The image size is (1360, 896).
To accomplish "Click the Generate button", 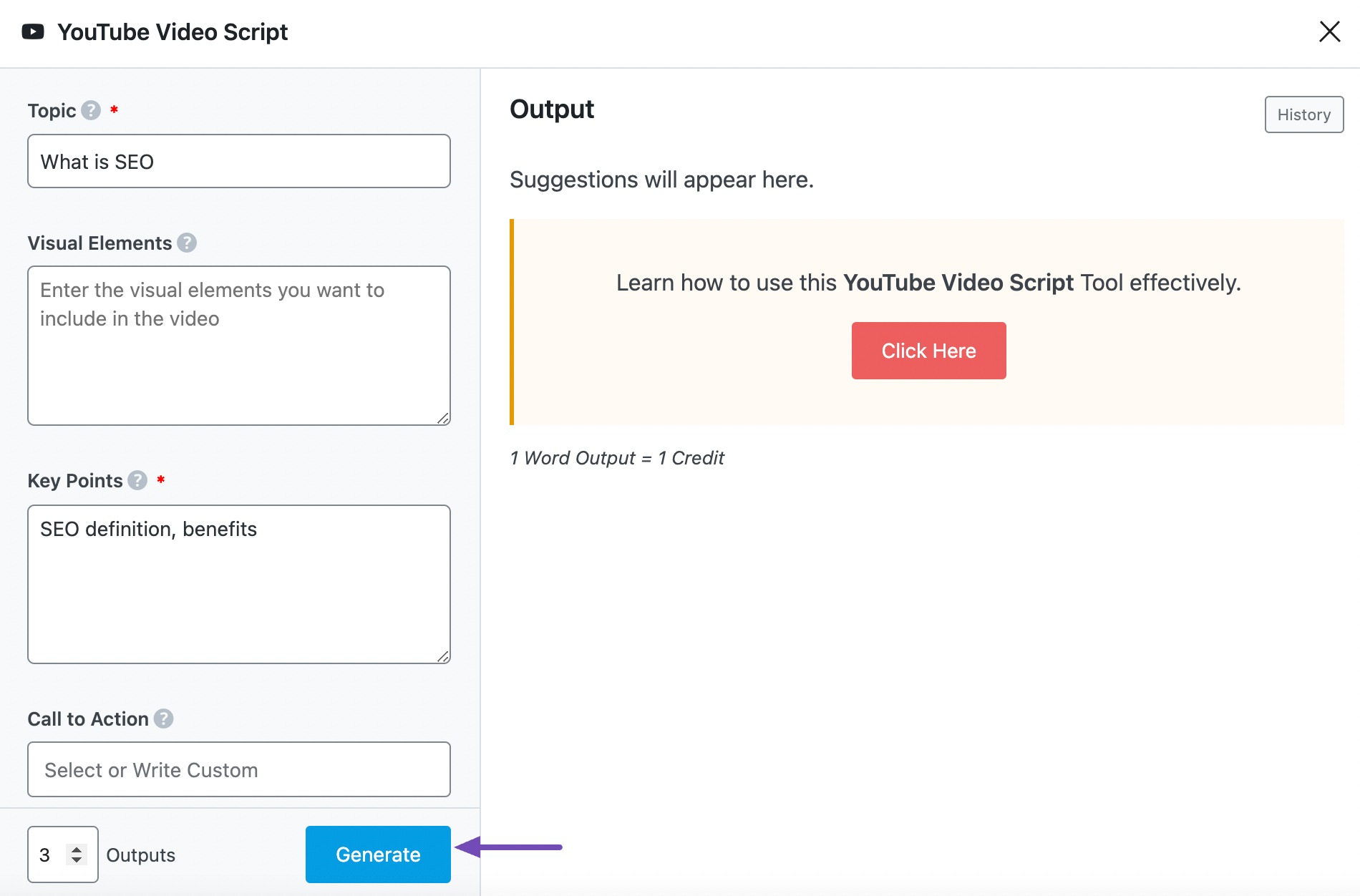I will (378, 854).
